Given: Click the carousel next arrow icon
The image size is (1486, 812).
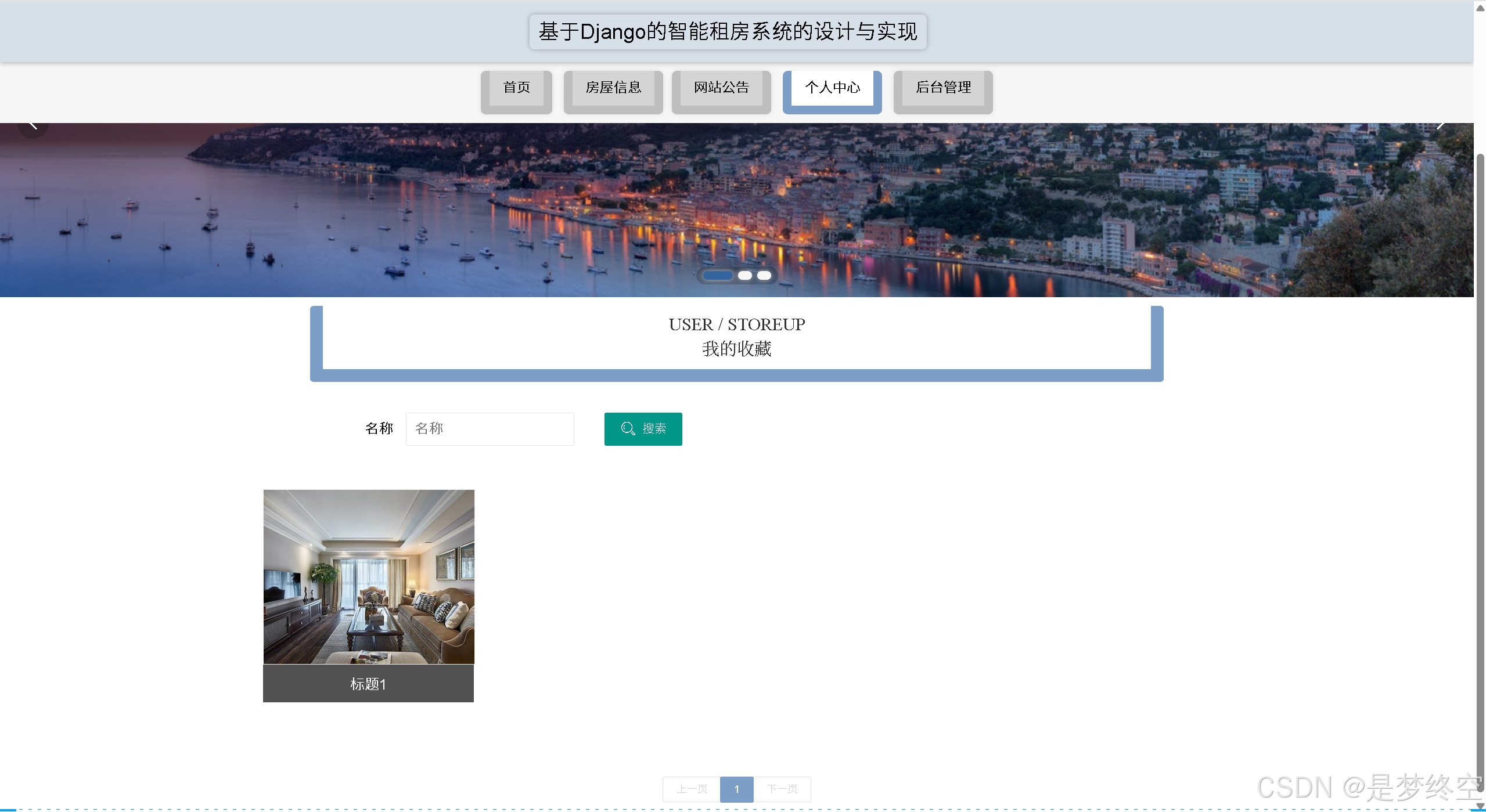Looking at the screenshot, I should tap(1440, 127).
